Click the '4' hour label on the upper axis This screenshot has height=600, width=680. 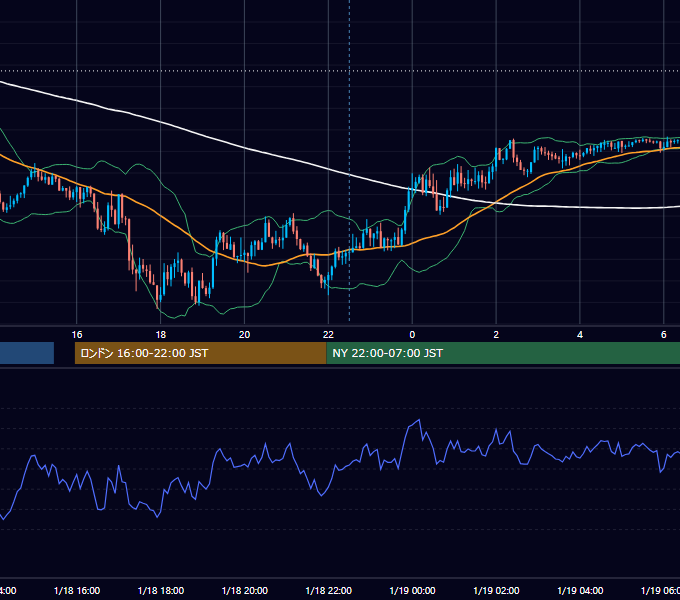point(580,335)
